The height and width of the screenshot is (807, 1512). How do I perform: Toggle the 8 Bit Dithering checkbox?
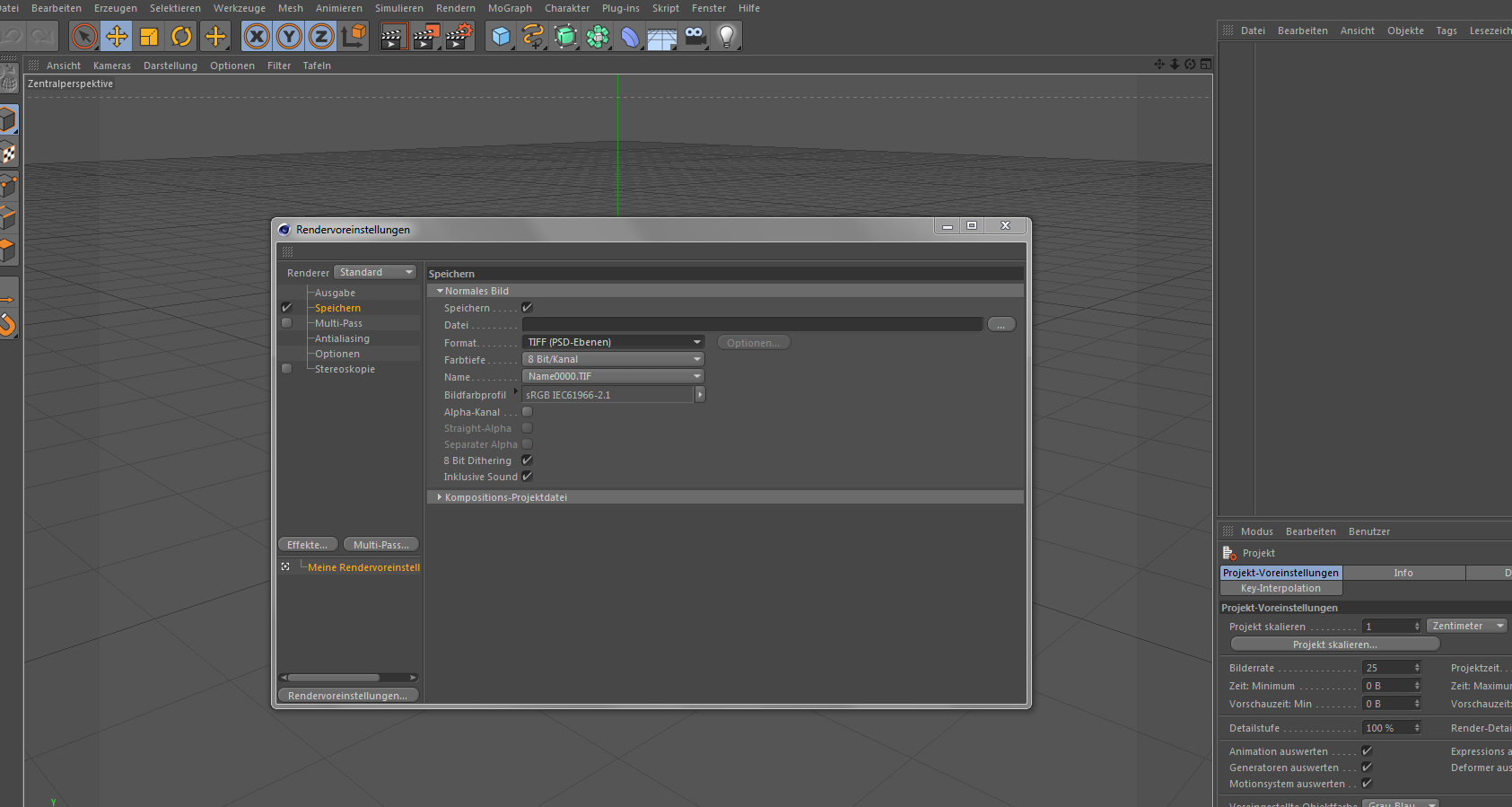(x=528, y=460)
